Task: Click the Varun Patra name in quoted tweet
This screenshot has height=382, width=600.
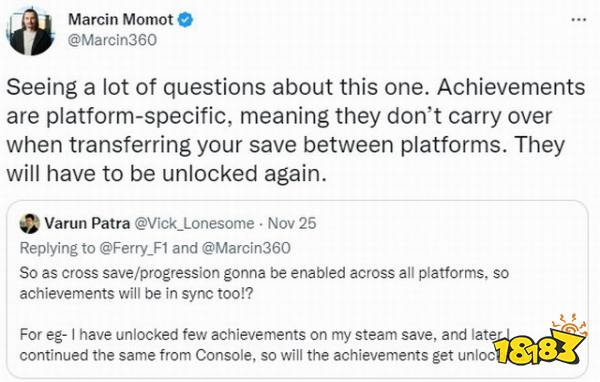Action: [x=87, y=223]
